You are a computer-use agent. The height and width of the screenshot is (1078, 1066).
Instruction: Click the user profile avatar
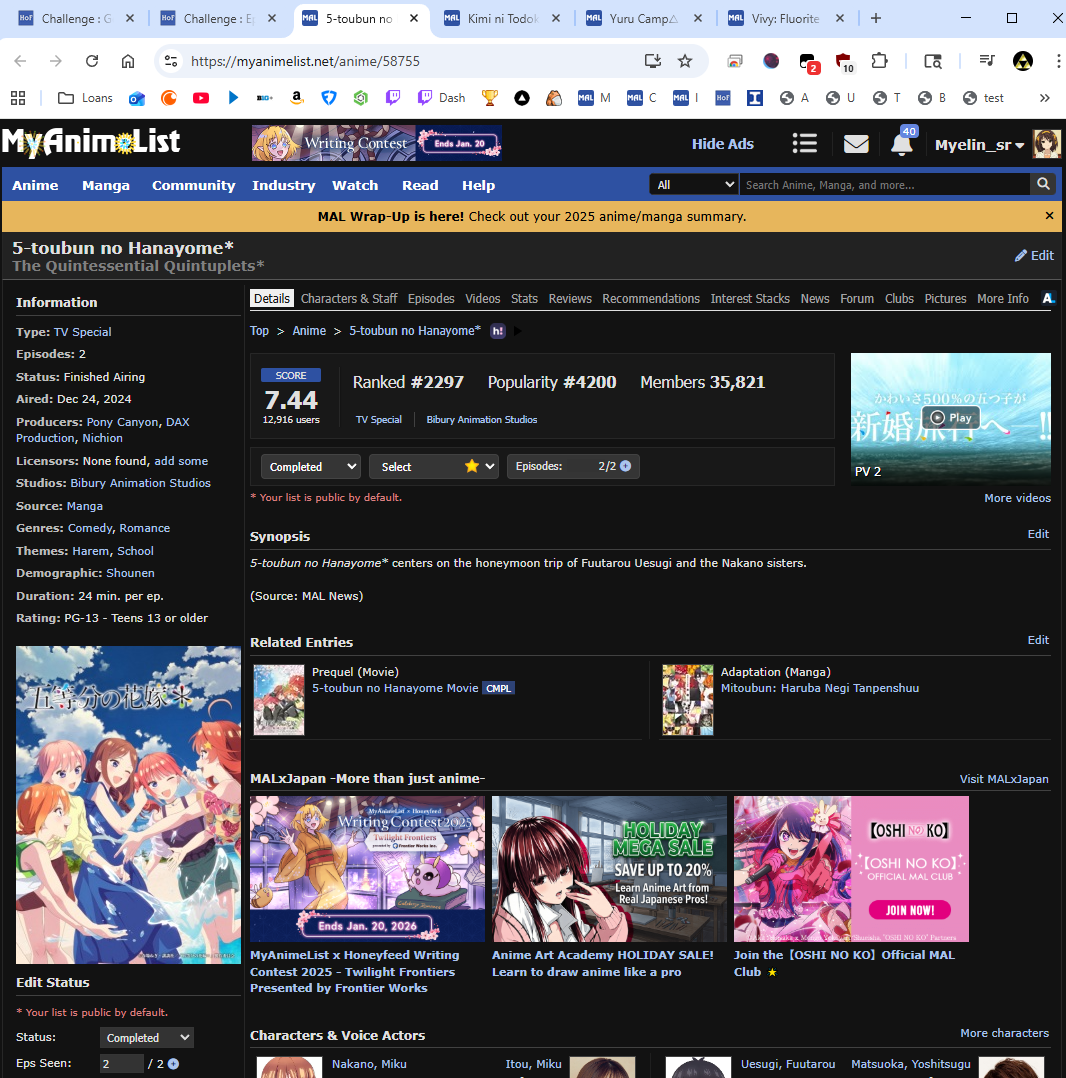[1046, 144]
